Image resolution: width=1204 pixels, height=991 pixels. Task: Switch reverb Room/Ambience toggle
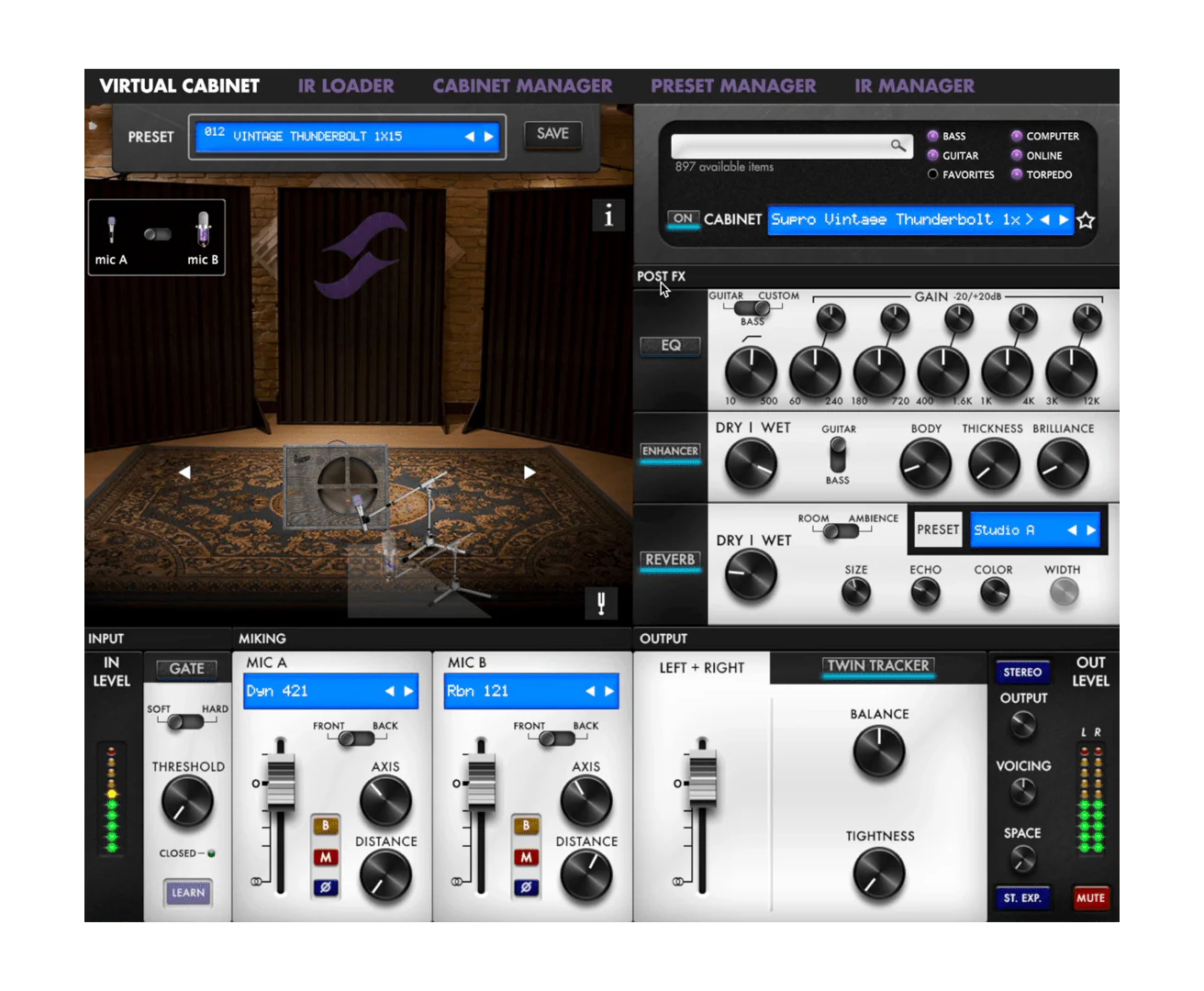[x=838, y=531]
